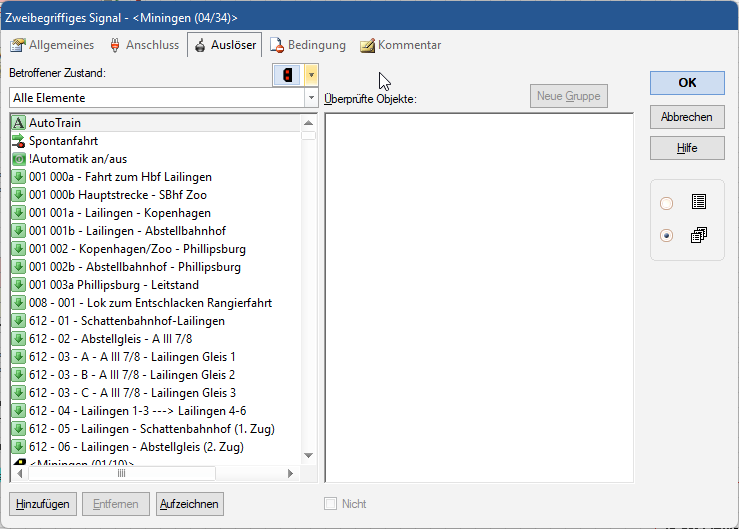
Task: Click the AutoTrain icon in the list
Action: point(19,123)
